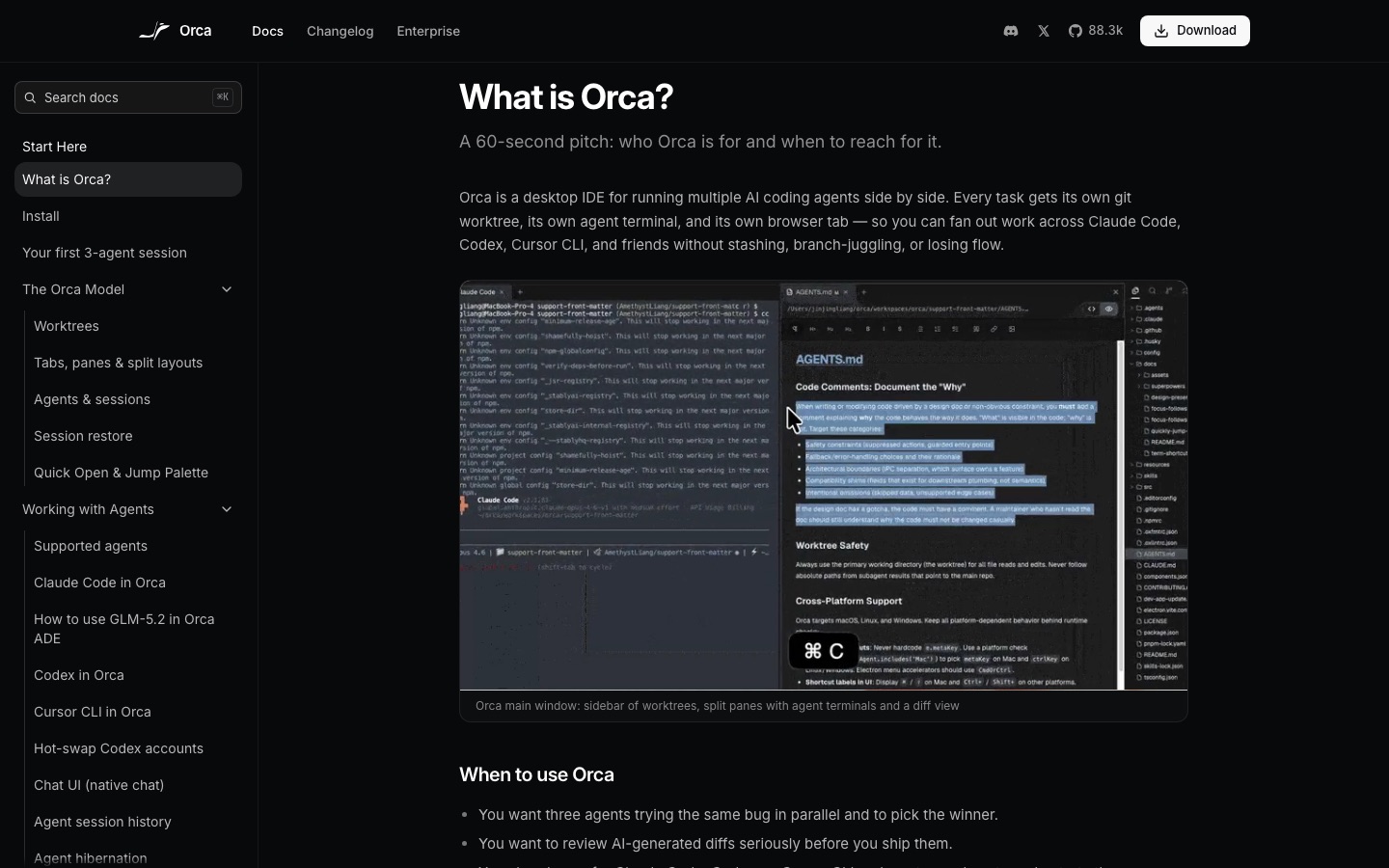This screenshot has width=1389, height=868.
Task: Click the Orca brand name text
Action: (x=196, y=31)
